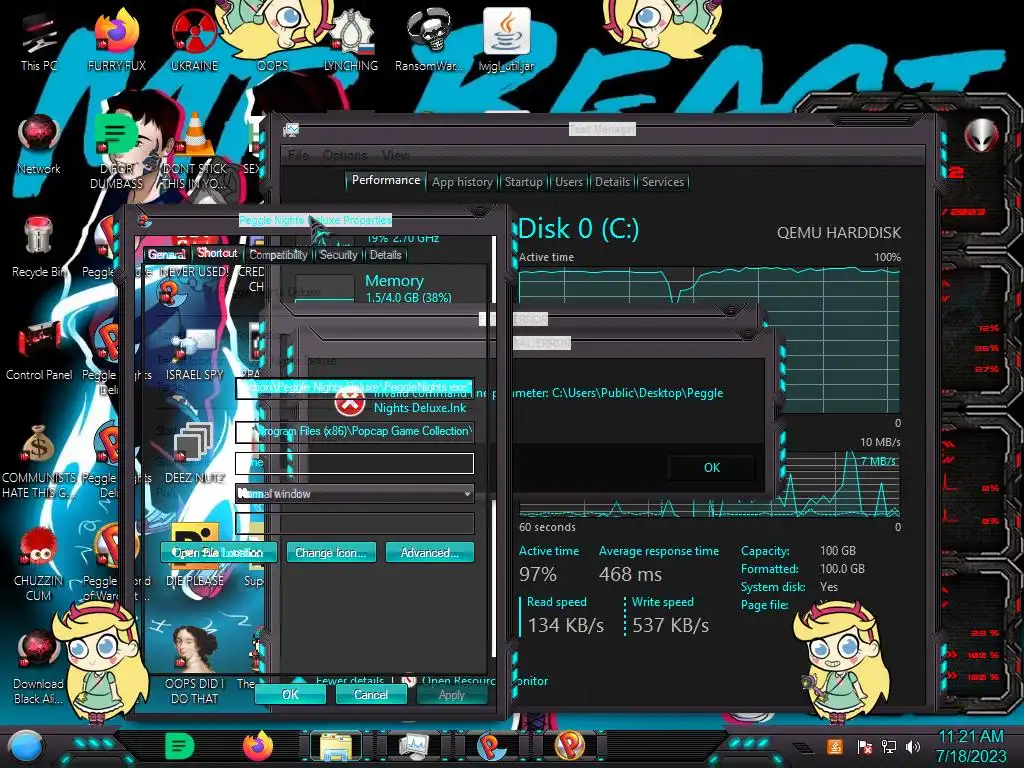This screenshot has height=768, width=1024.
Task: Open the Compatibility tab in Properties
Action: (x=278, y=255)
